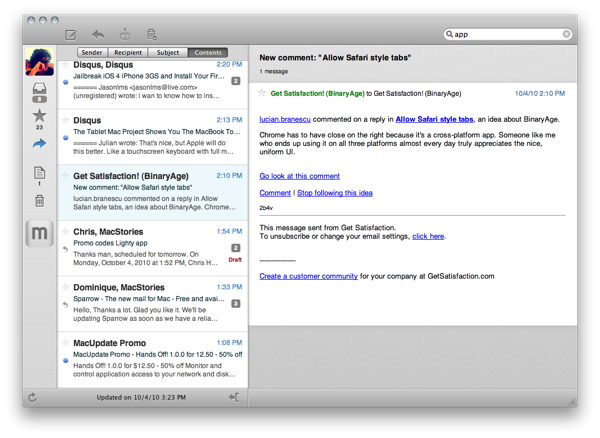Filter search by Contents
The height and width of the screenshot is (438, 600).
pos(208,52)
